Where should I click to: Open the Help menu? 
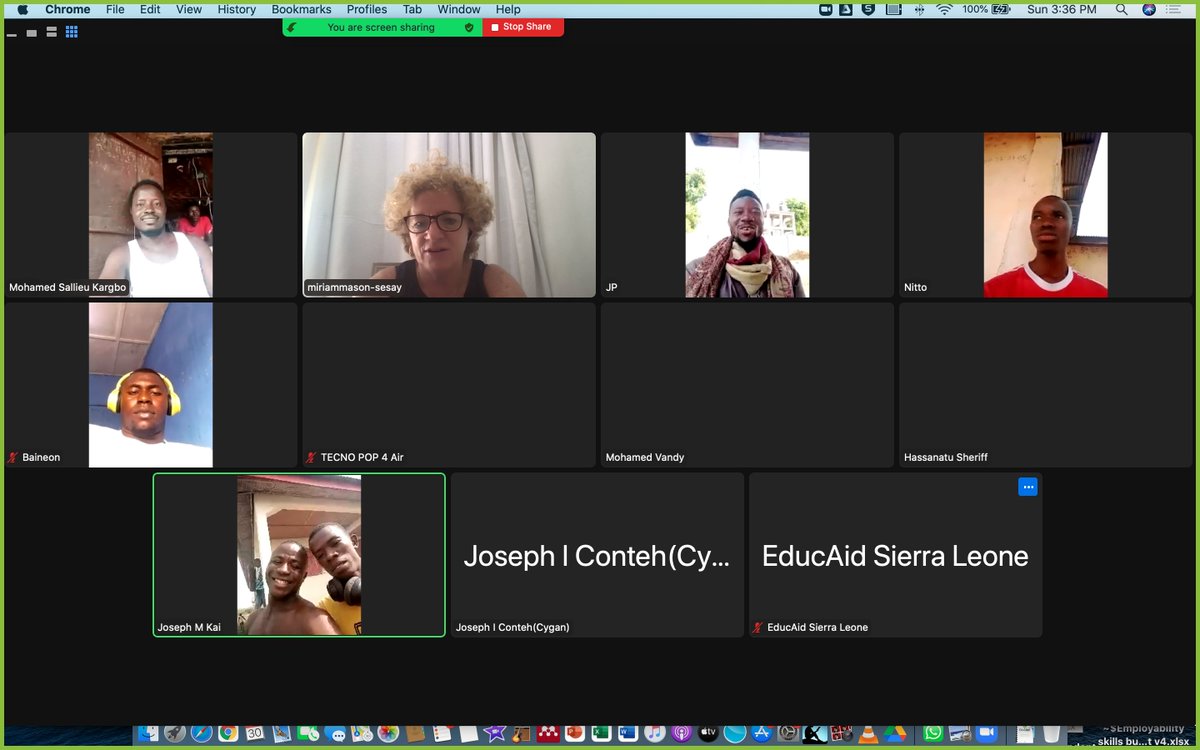point(508,9)
